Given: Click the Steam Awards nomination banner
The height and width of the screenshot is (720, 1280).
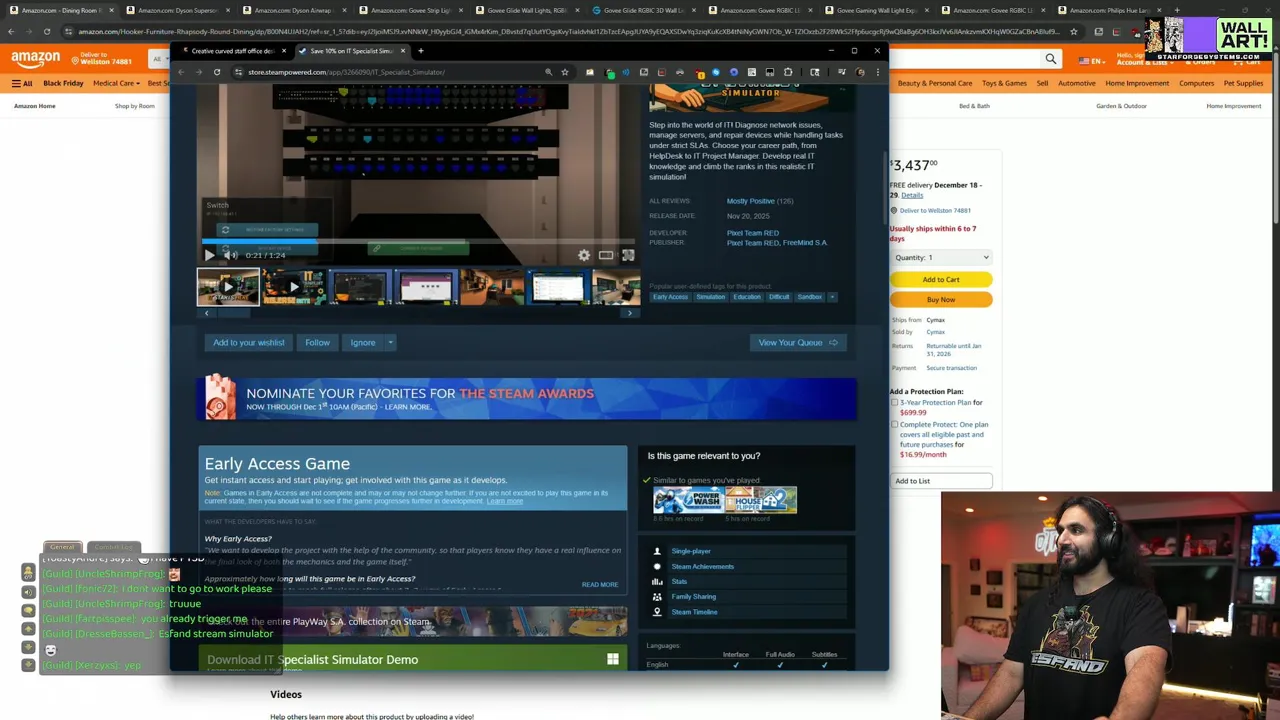Looking at the screenshot, I should [527, 399].
